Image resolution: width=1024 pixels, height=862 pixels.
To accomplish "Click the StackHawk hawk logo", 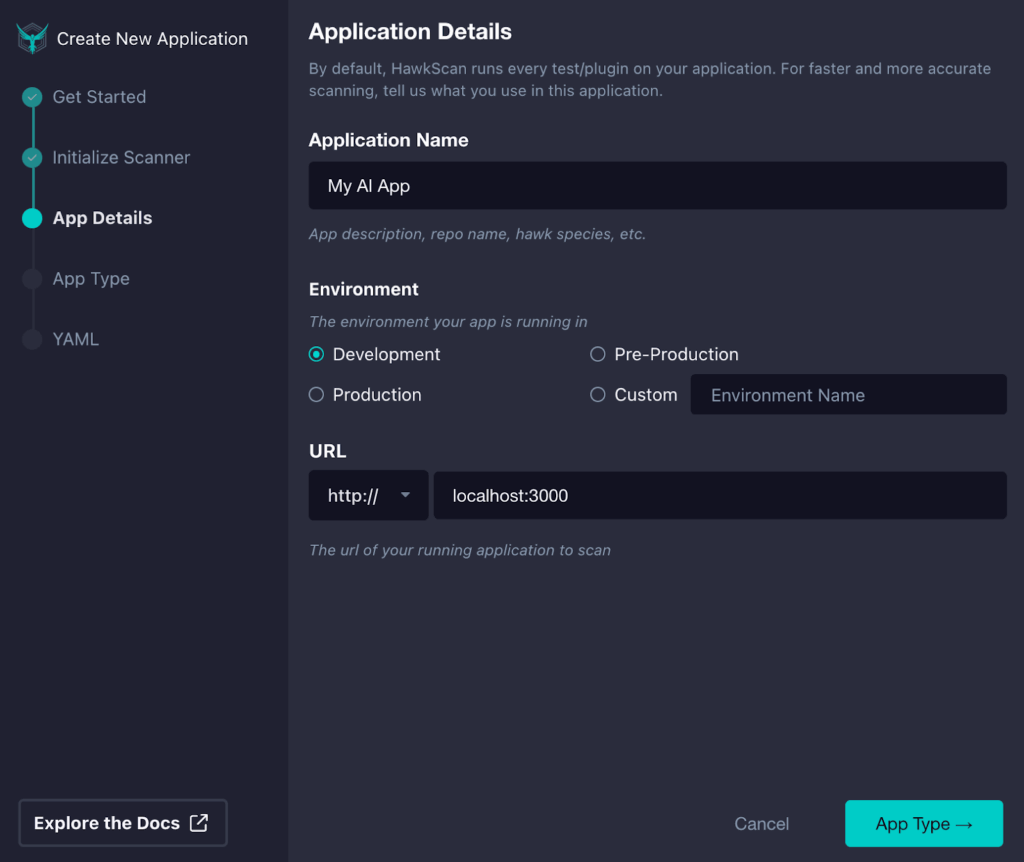I will coord(31,38).
